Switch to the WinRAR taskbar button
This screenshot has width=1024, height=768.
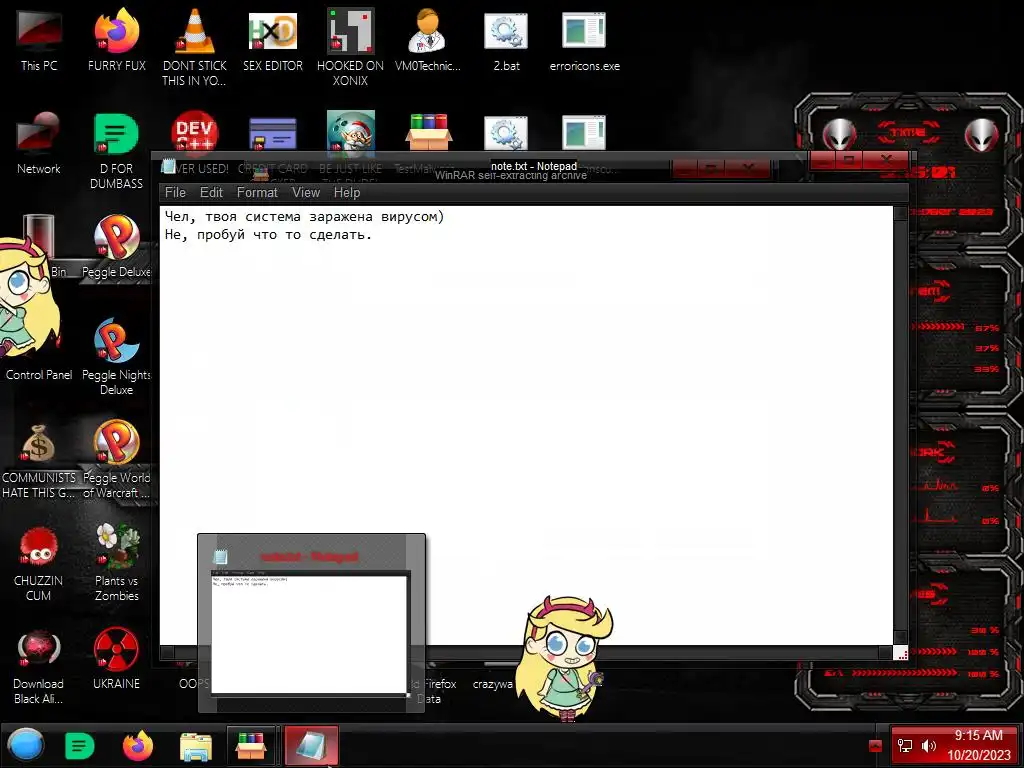[251, 746]
